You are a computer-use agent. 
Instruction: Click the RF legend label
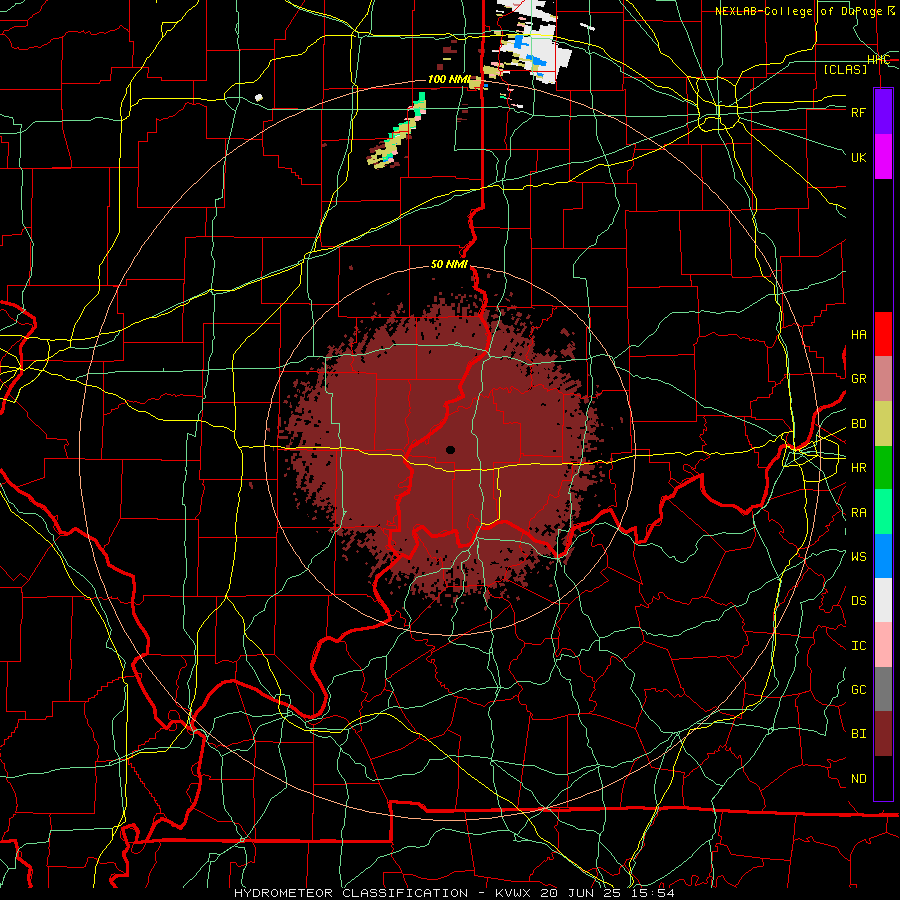coord(858,112)
